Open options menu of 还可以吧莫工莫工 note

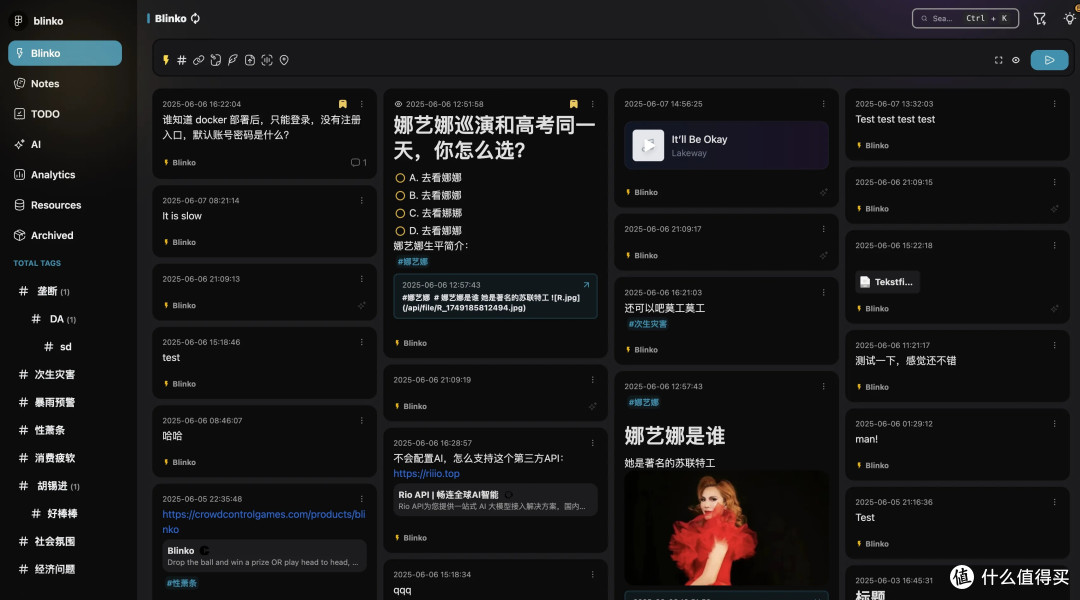click(x=823, y=293)
